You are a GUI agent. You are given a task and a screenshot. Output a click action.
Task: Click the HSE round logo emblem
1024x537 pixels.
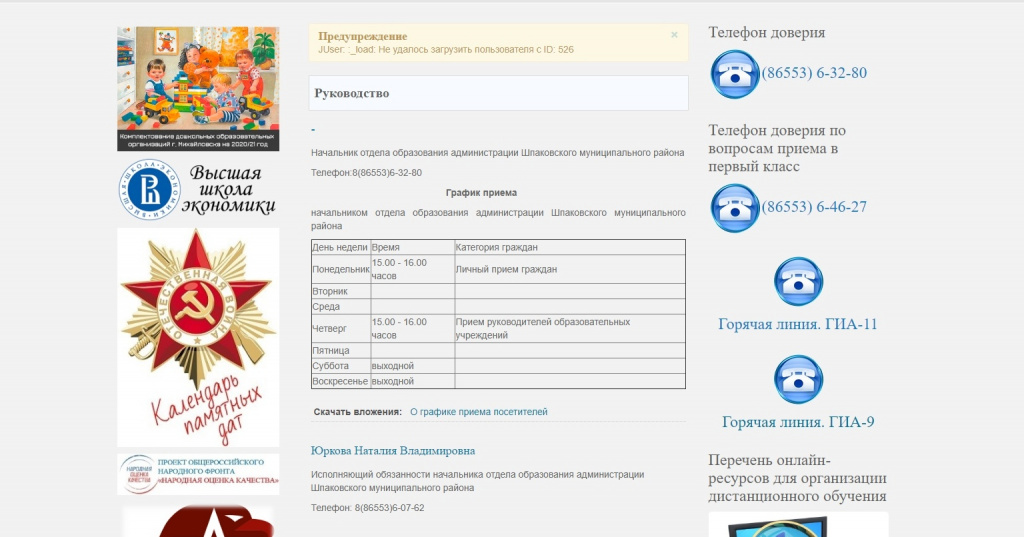click(150, 189)
